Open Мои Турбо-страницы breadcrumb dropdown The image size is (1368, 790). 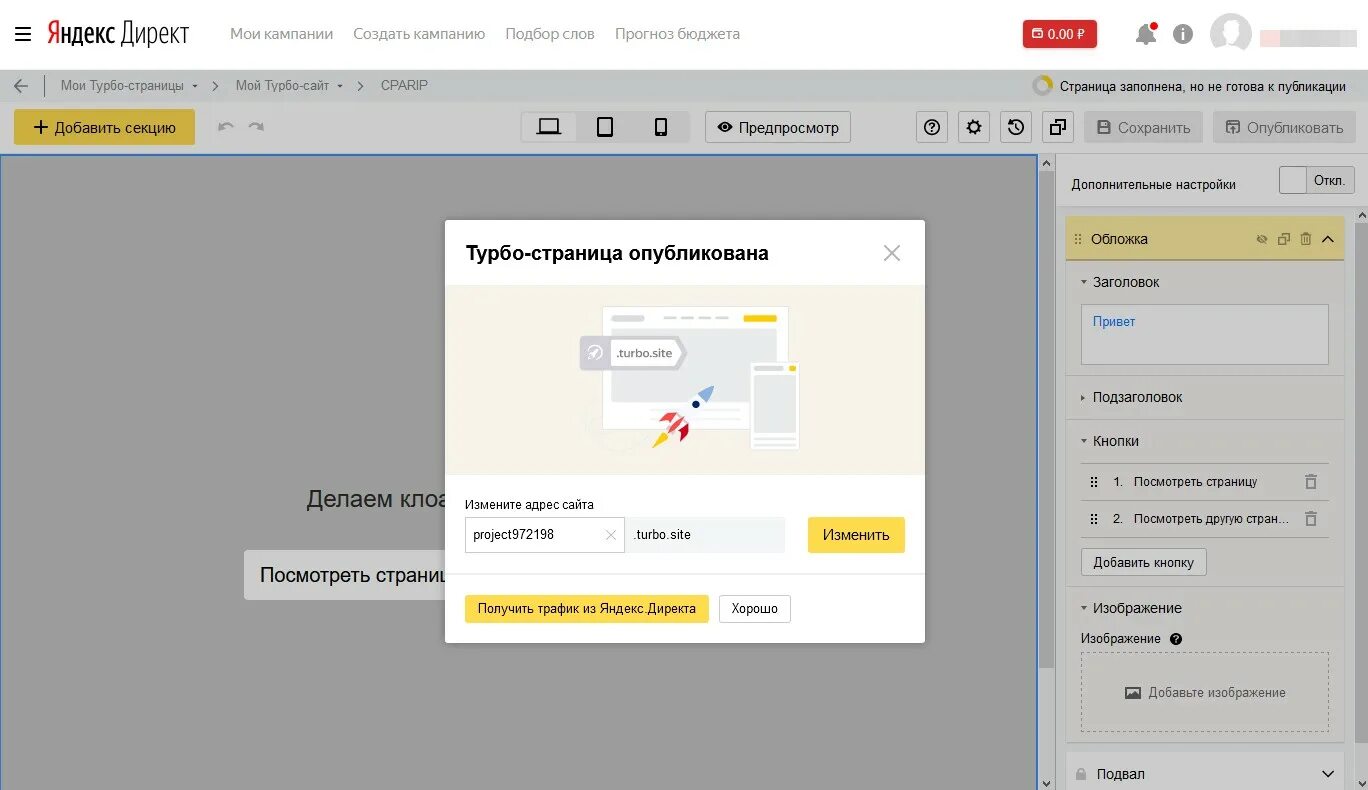click(x=129, y=86)
